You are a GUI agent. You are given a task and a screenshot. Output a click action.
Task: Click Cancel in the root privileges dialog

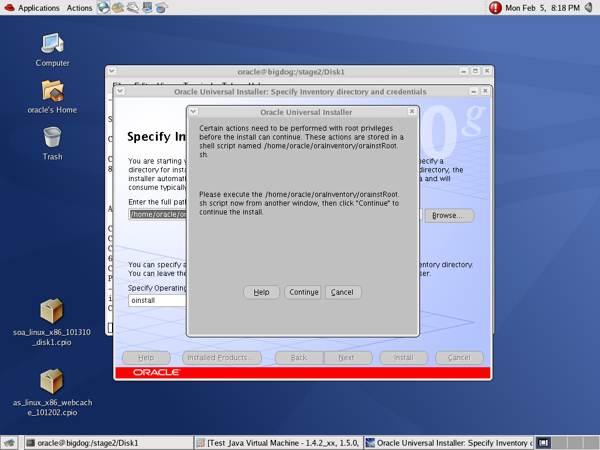click(343, 292)
